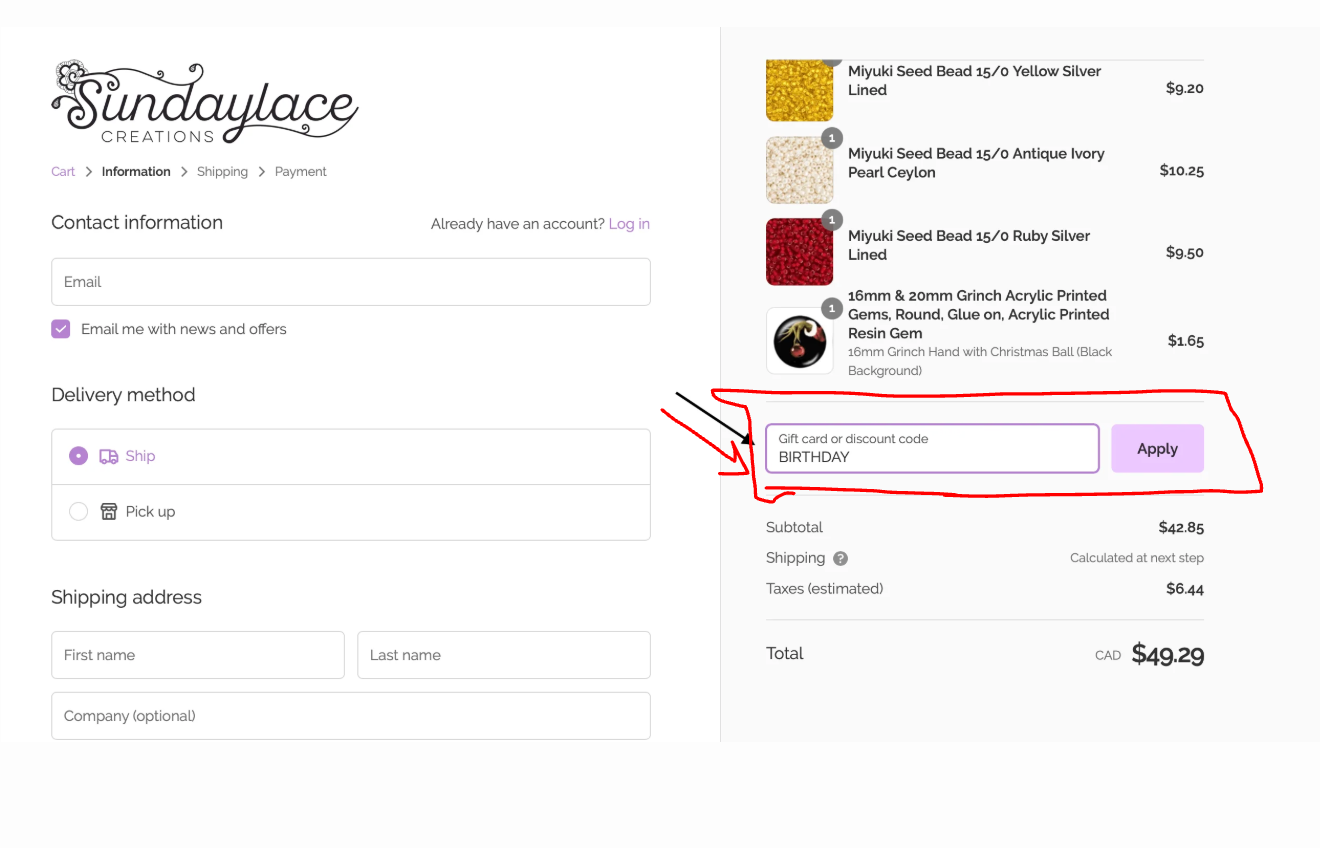Screen dimensions: 1320x848
Task: Click 'Miyuki Seed Bead 15/0 Yellow Silver Lined' text
Action: click(975, 81)
